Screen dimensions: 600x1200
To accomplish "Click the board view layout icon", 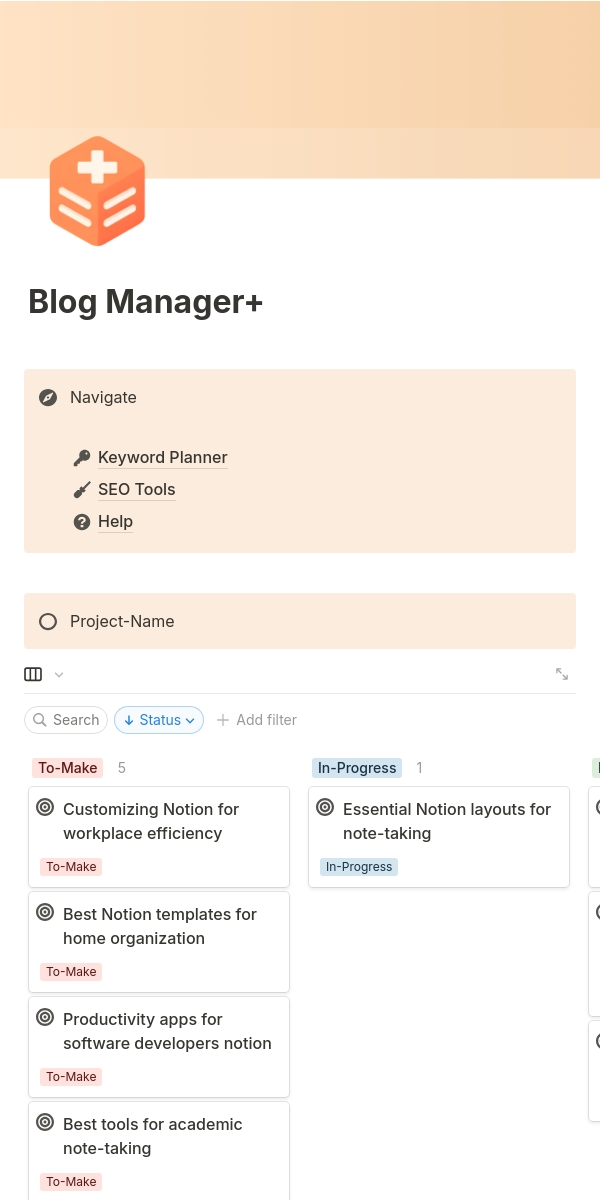I will click(33, 674).
